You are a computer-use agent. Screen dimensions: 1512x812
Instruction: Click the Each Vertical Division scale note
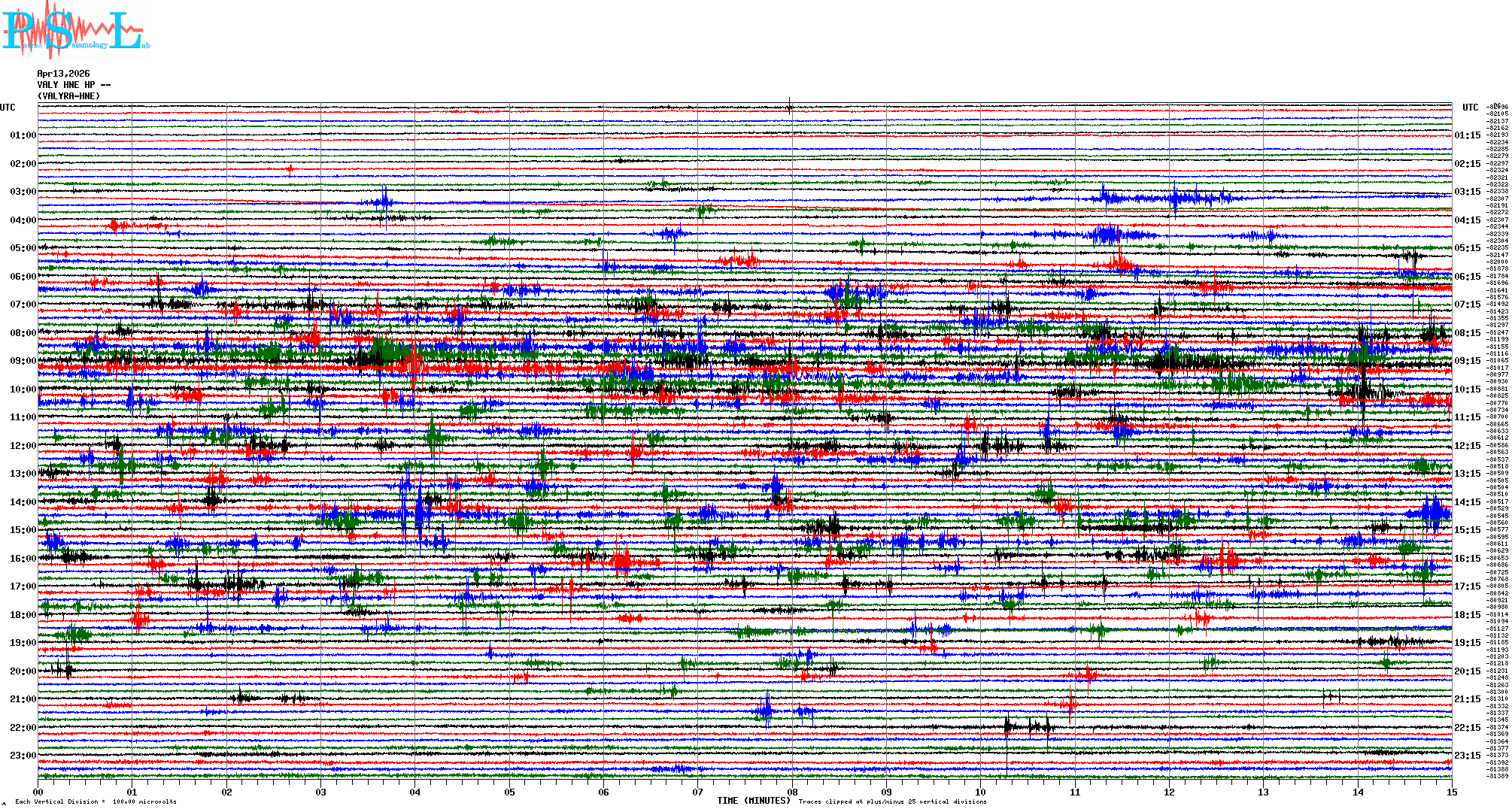(96, 801)
